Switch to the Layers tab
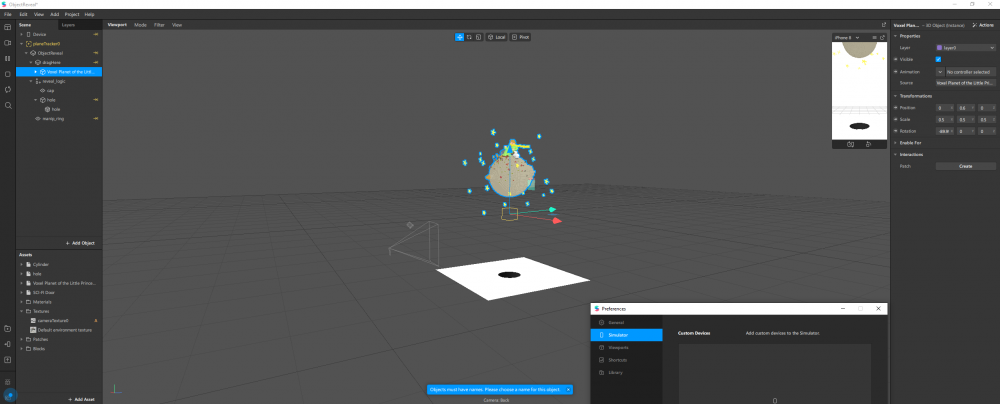Viewport: 1000px width, 404px height. [68, 24]
